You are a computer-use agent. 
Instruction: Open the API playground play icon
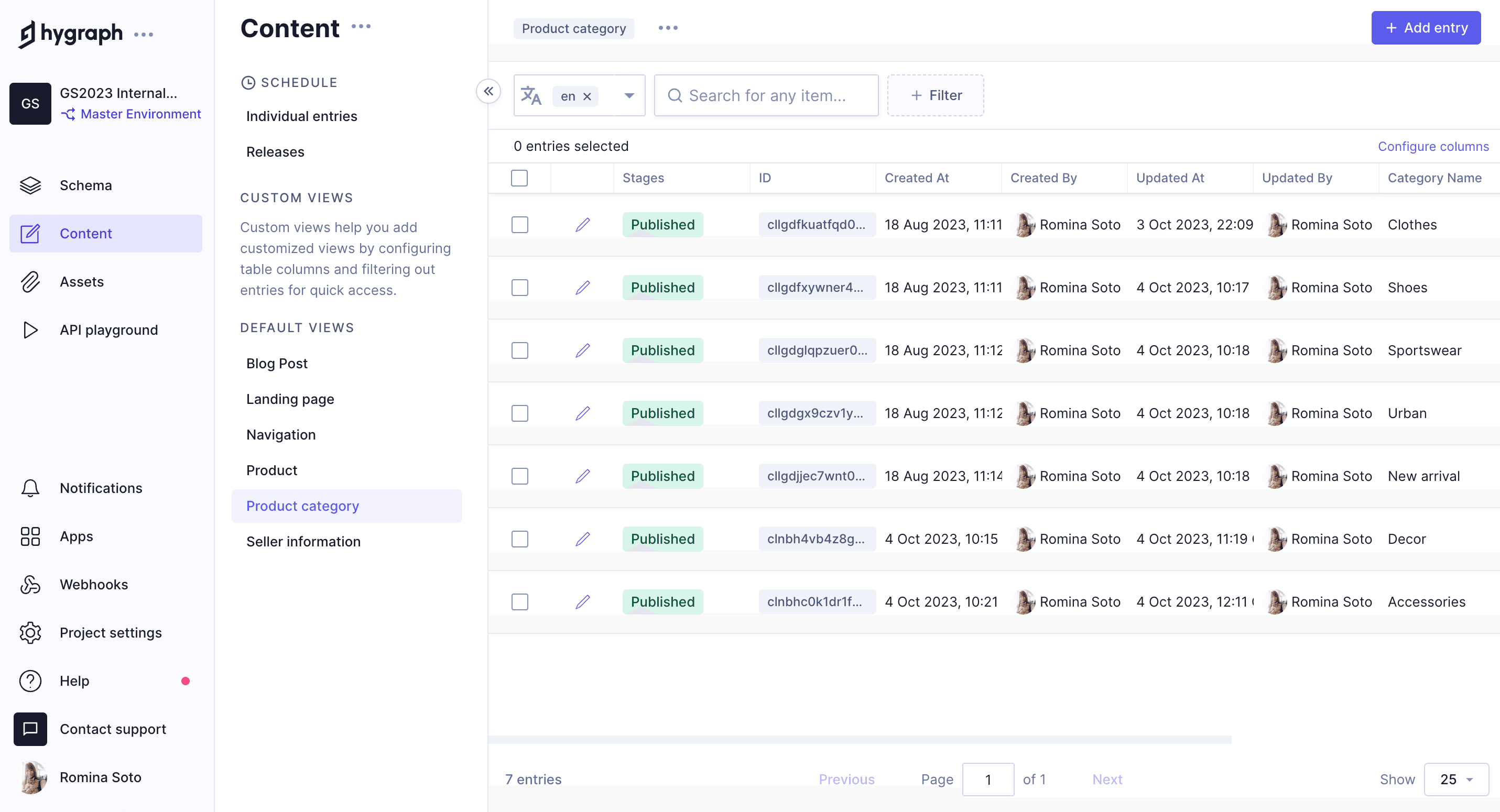tap(30, 330)
